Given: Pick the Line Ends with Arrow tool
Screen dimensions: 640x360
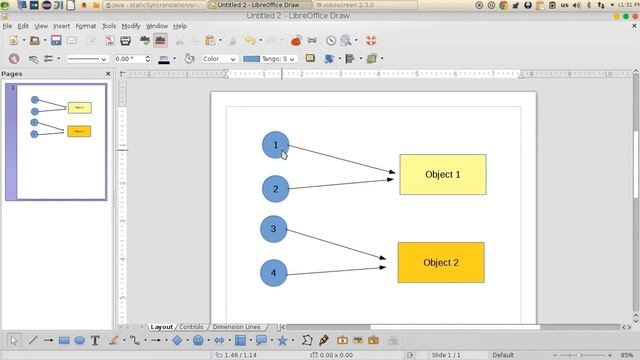Looking at the screenshot, I should coord(49,340).
